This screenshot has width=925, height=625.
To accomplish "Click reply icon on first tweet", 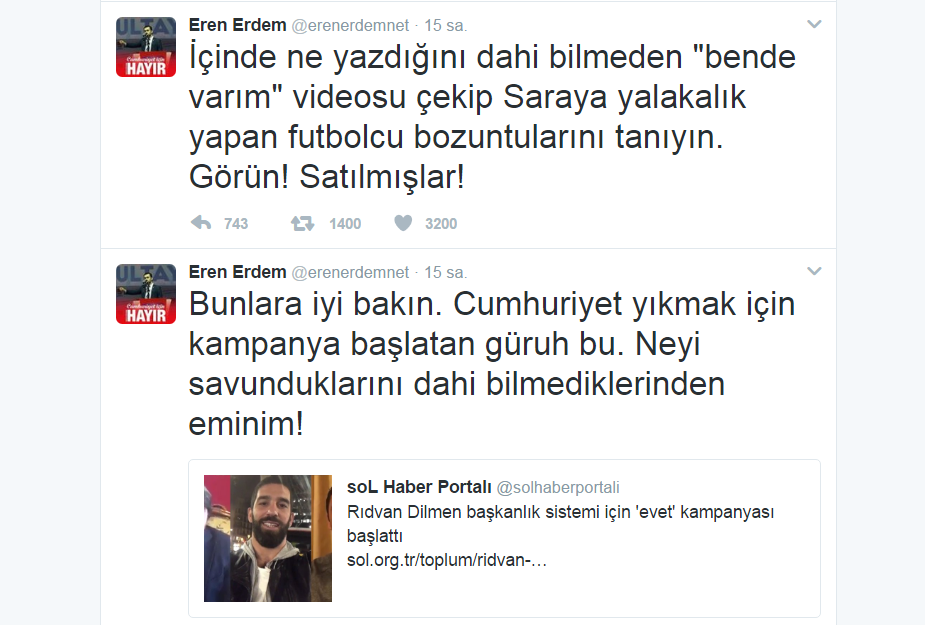I will click(201, 223).
